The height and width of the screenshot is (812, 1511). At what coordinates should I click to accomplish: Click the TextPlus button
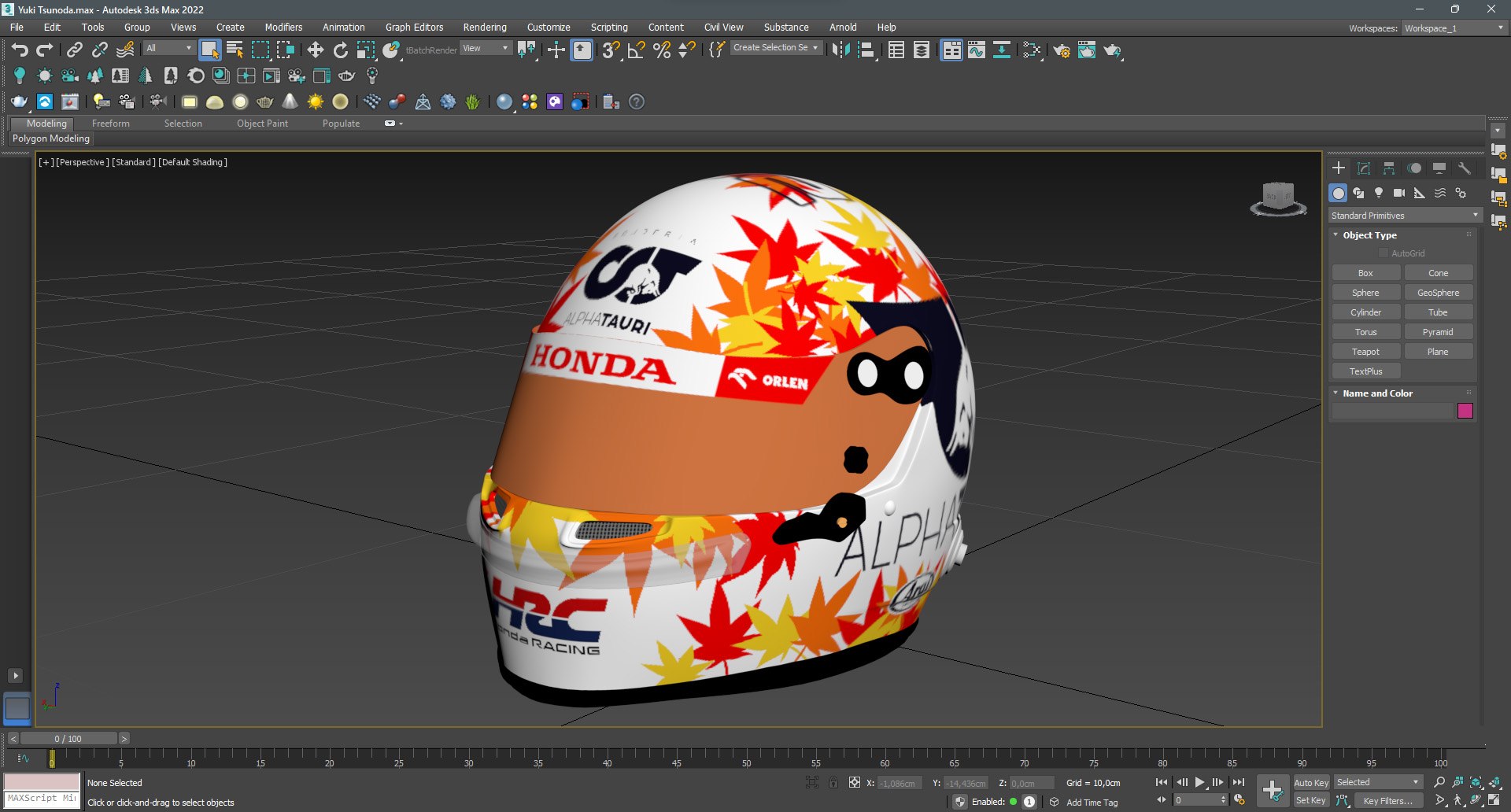(x=1365, y=371)
